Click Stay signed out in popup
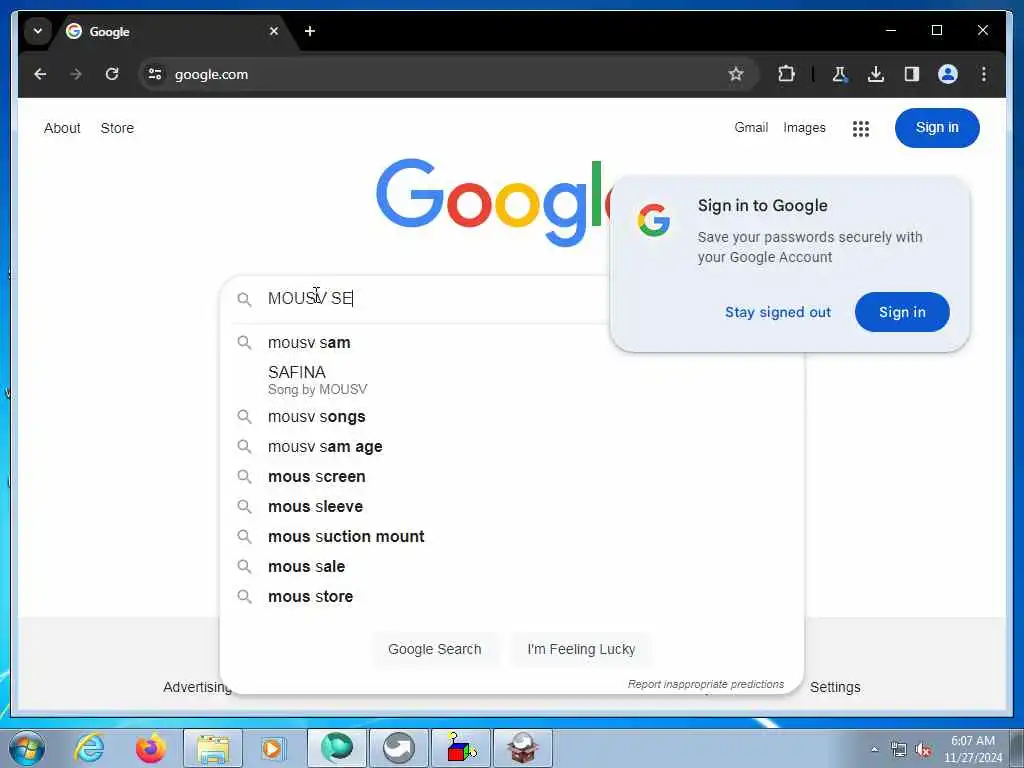The height and width of the screenshot is (768, 1024). pyautogui.click(x=778, y=312)
